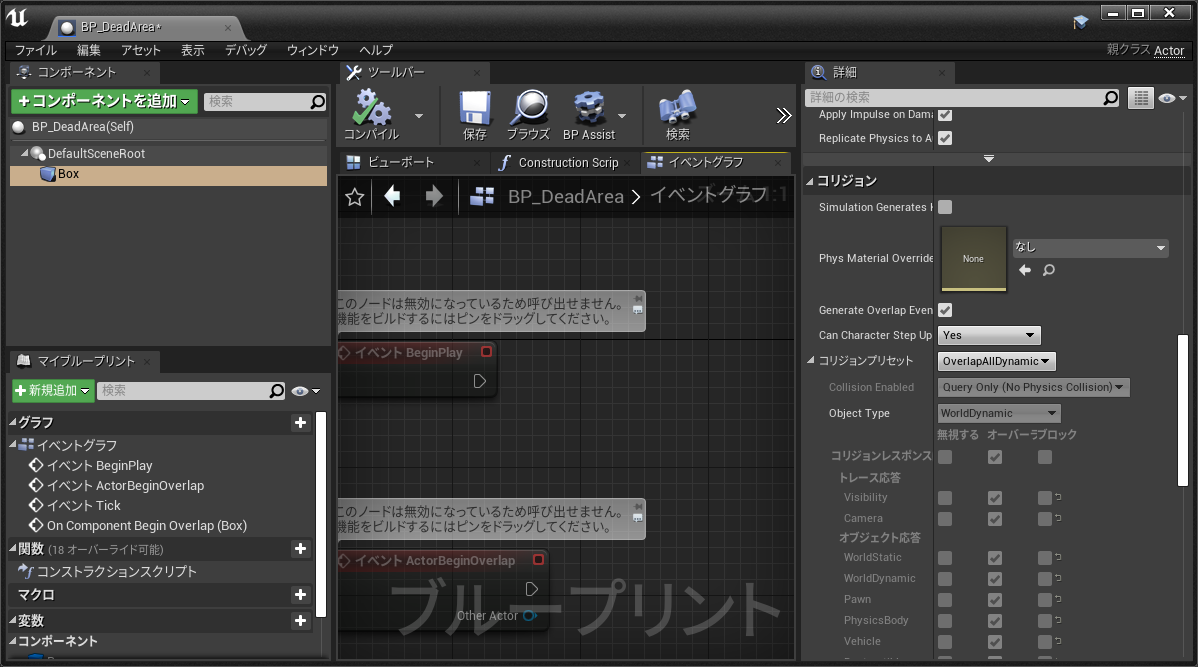Toggle favorite star in graph header
The width and height of the screenshot is (1198, 667).
[355, 197]
